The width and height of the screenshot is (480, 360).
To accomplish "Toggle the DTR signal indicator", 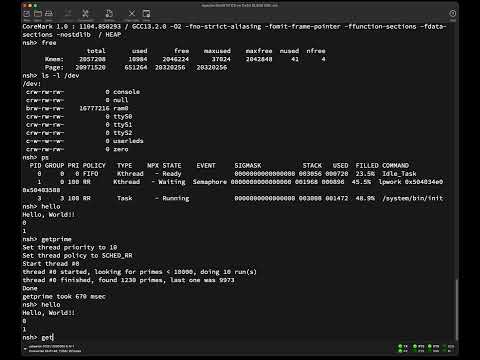I will (430, 346).
